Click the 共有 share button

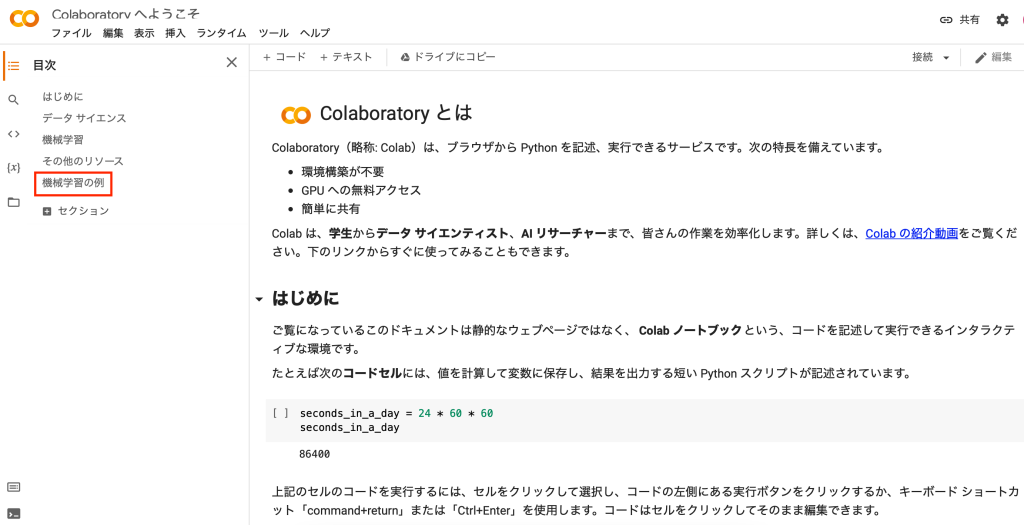coord(960,20)
